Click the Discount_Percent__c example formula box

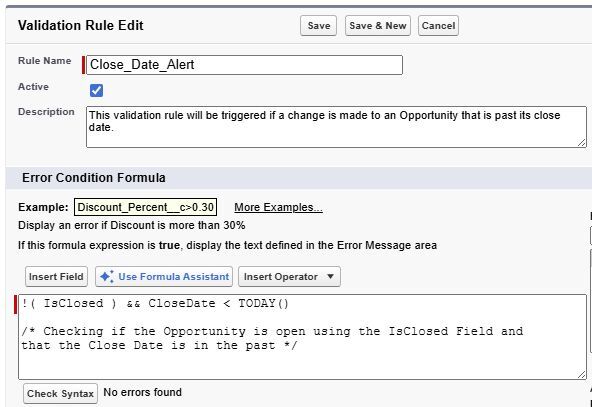coord(145,207)
